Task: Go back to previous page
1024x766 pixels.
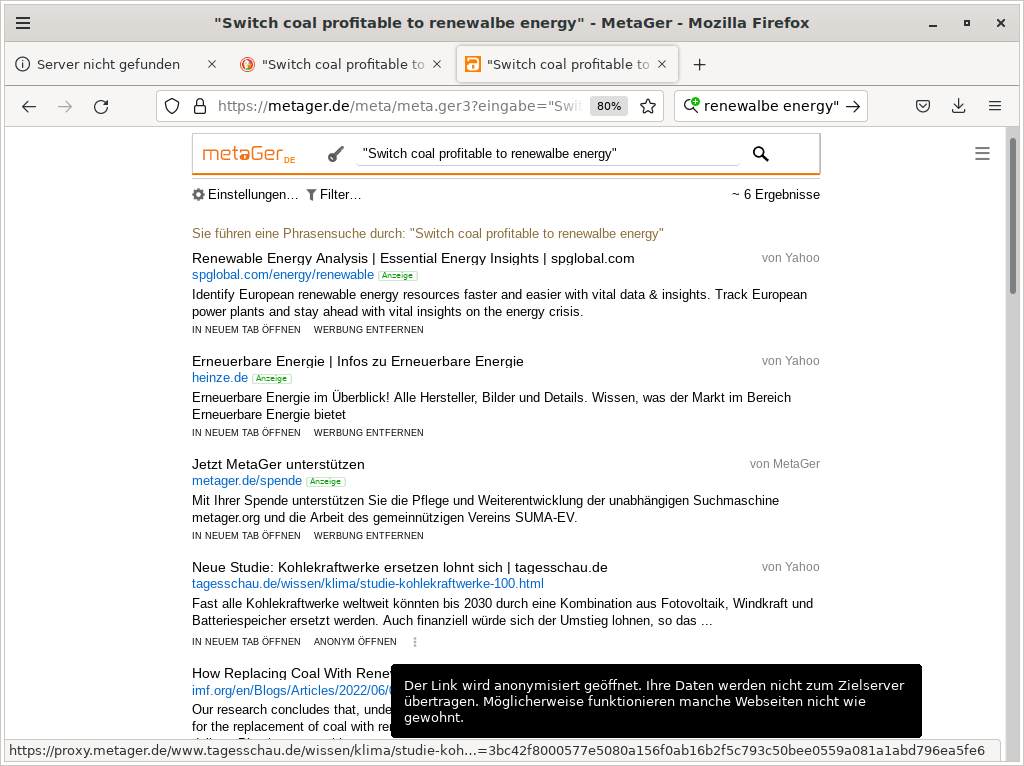Action: (29, 106)
